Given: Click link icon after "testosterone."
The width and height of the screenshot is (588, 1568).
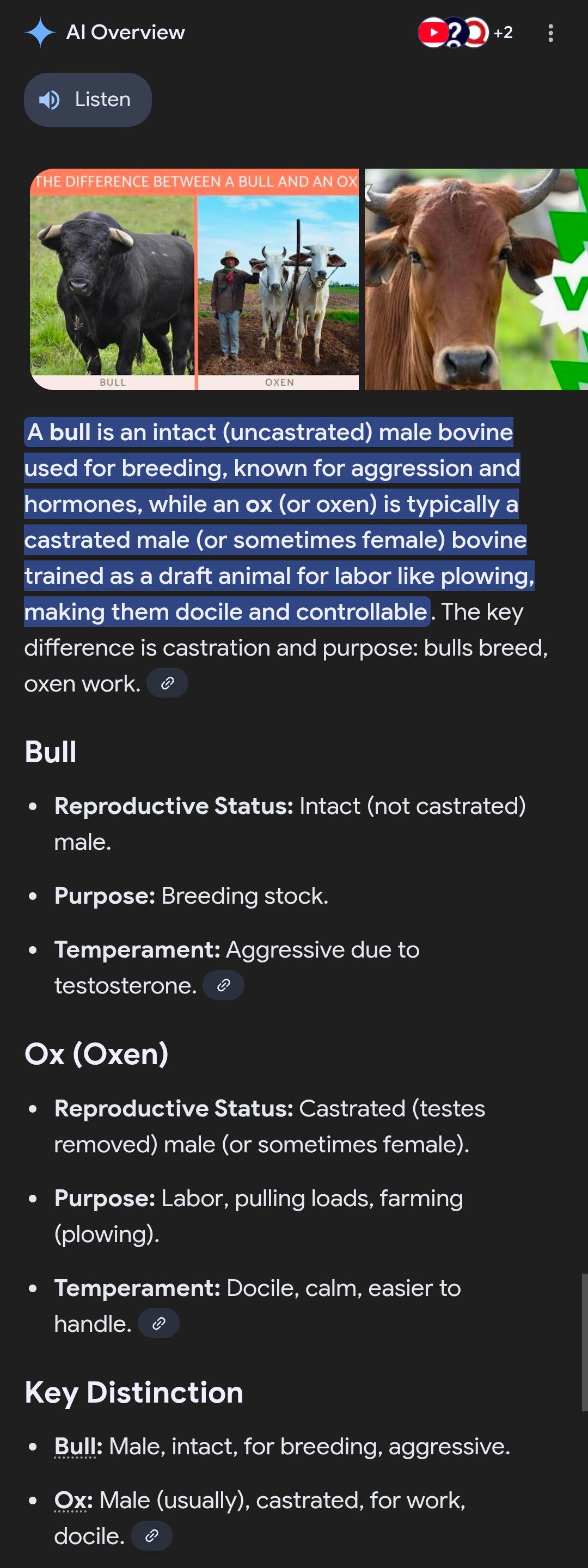Looking at the screenshot, I should (224, 985).
